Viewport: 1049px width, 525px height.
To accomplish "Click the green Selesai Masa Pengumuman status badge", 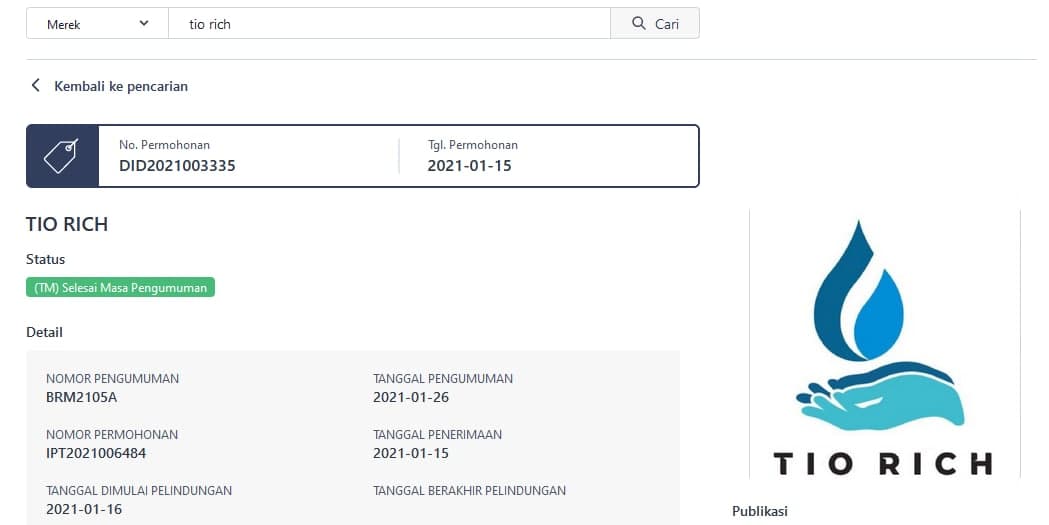I will (120, 288).
